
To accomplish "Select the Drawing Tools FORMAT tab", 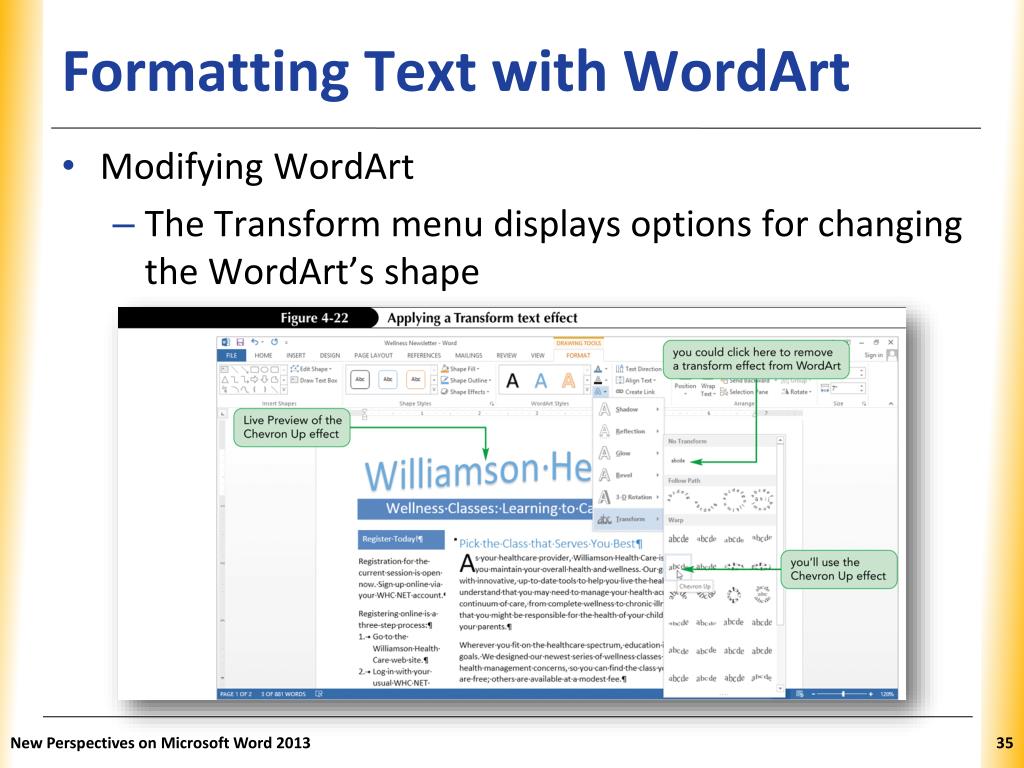I will point(578,355).
